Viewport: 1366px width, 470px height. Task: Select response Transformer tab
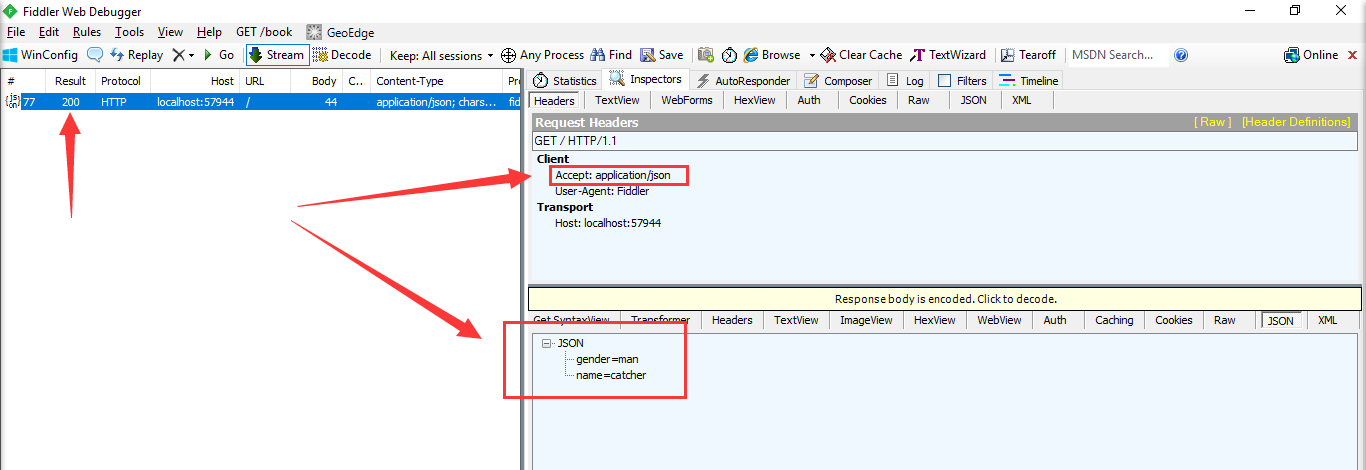pyautogui.click(x=659, y=320)
